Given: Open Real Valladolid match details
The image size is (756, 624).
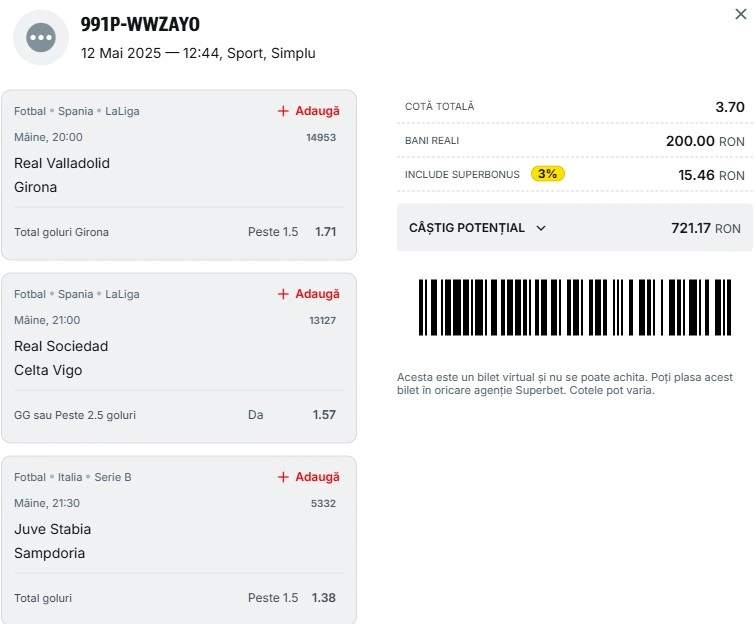Looking at the screenshot, I should [x=62, y=163].
